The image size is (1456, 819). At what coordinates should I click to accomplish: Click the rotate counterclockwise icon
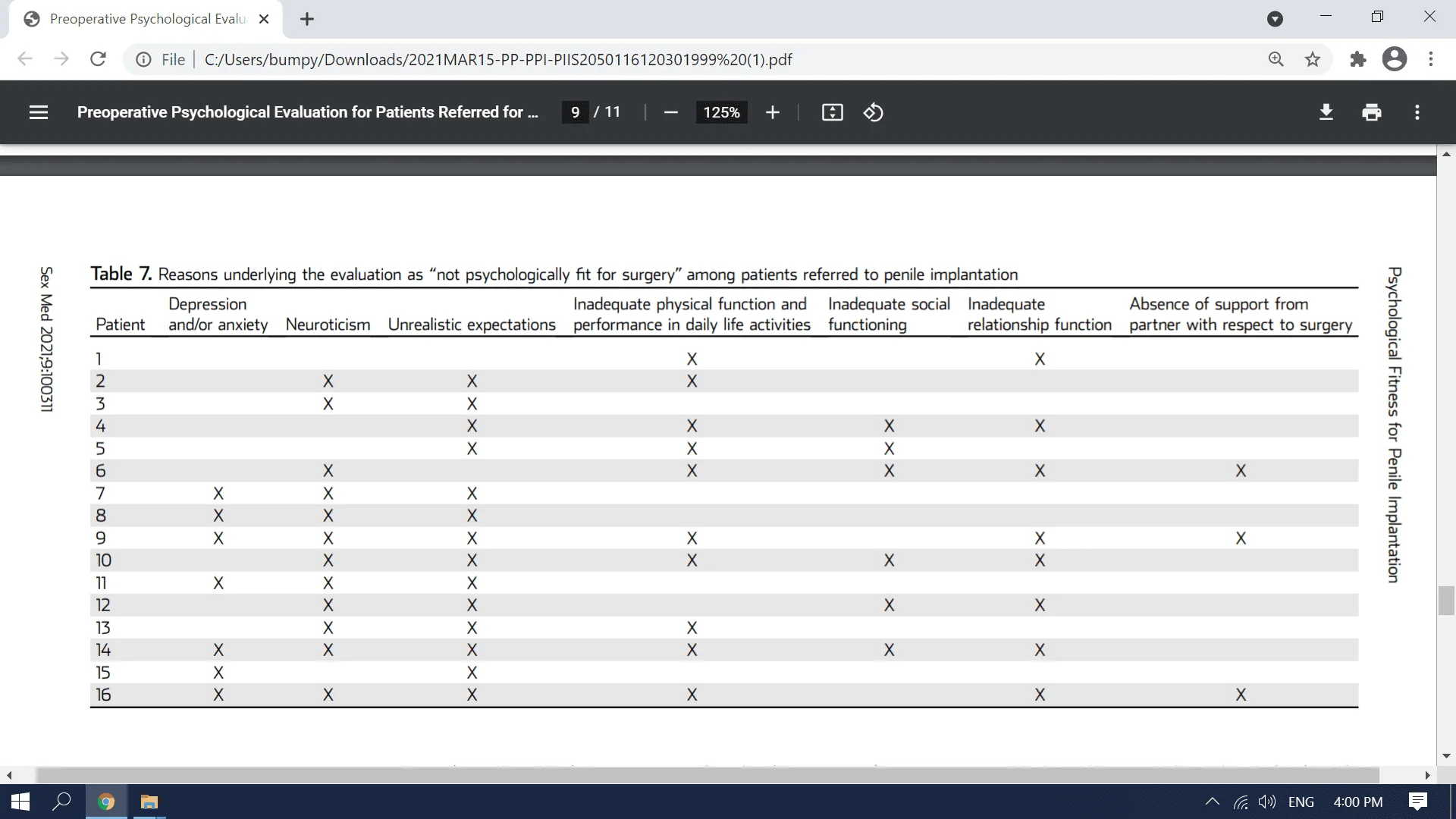(x=872, y=112)
